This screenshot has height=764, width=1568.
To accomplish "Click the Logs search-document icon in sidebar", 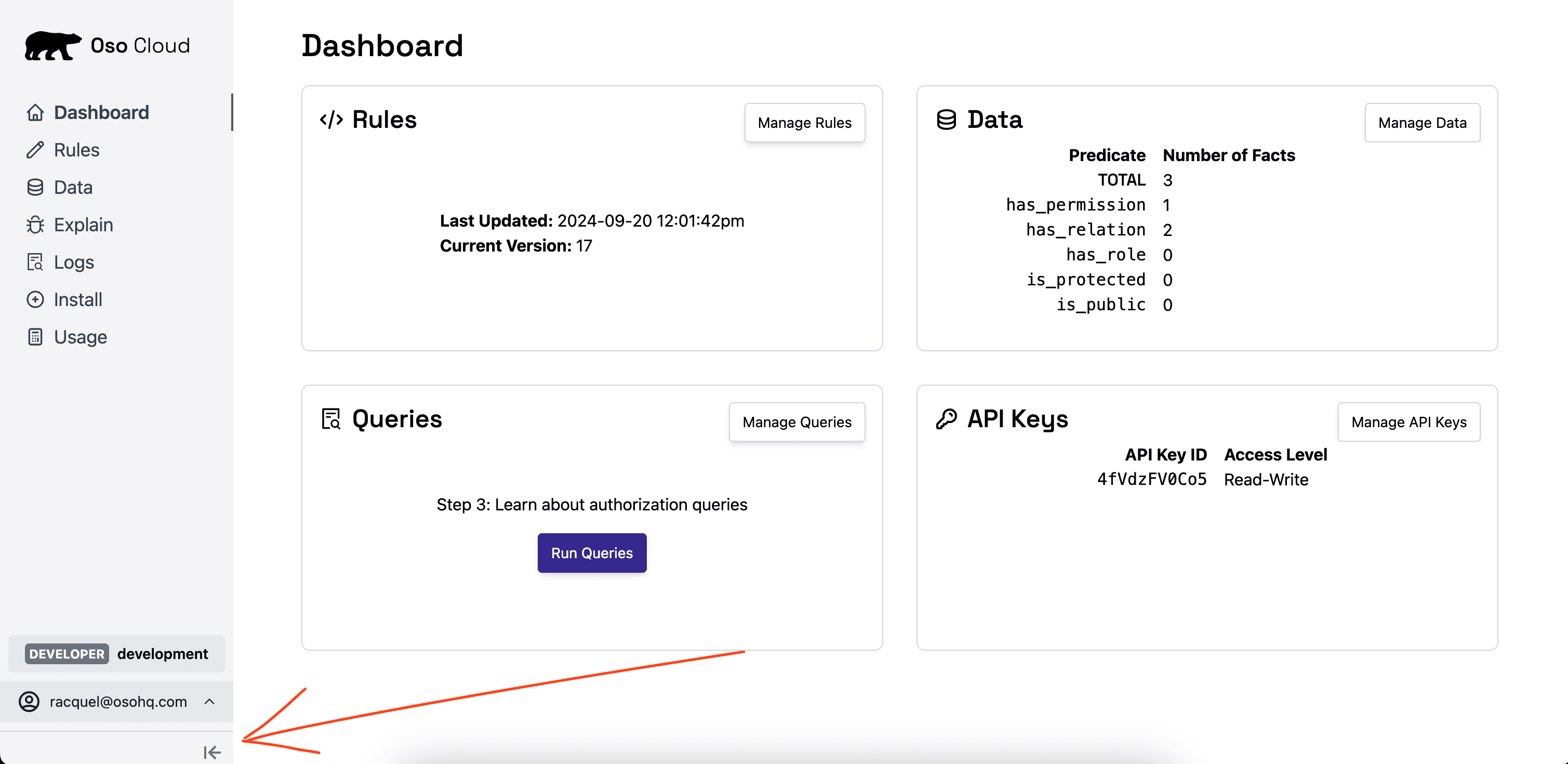I will pos(35,262).
